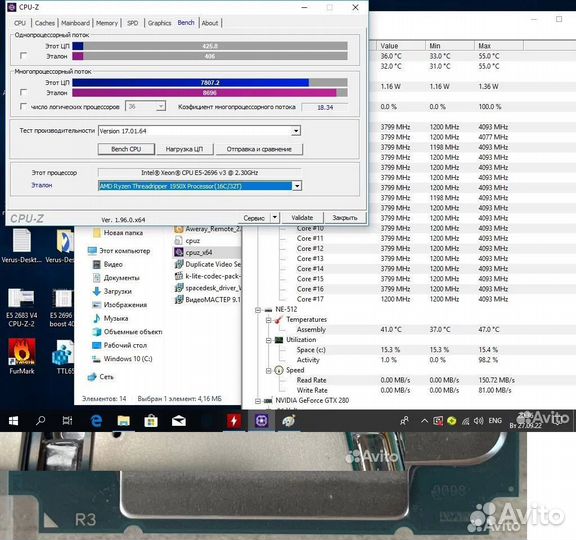Viewport: 576px width, 540px height.
Task: Open Изображения folder icon in Explorer
Action: tap(97, 305)
